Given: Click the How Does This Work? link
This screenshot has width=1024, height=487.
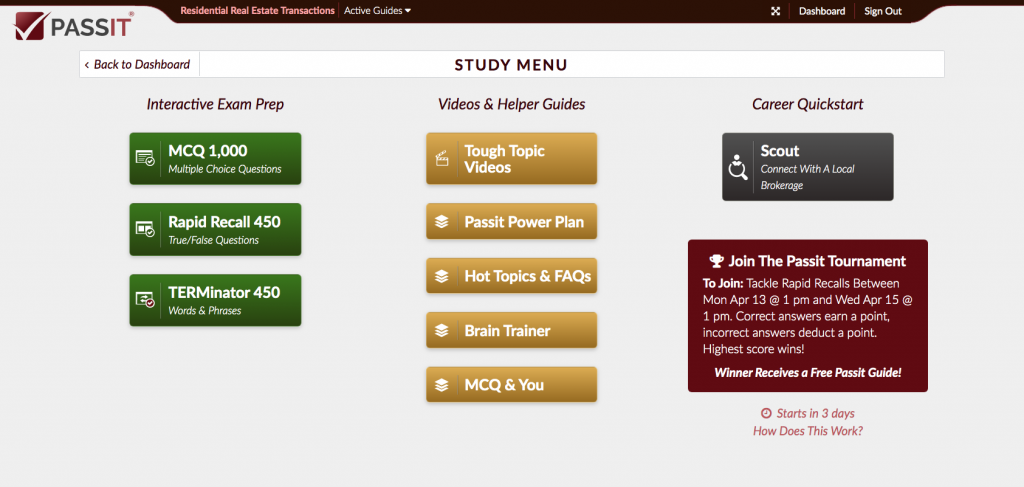Looking at the screenshot, I should pyautogui.click(x=808, y=431).
